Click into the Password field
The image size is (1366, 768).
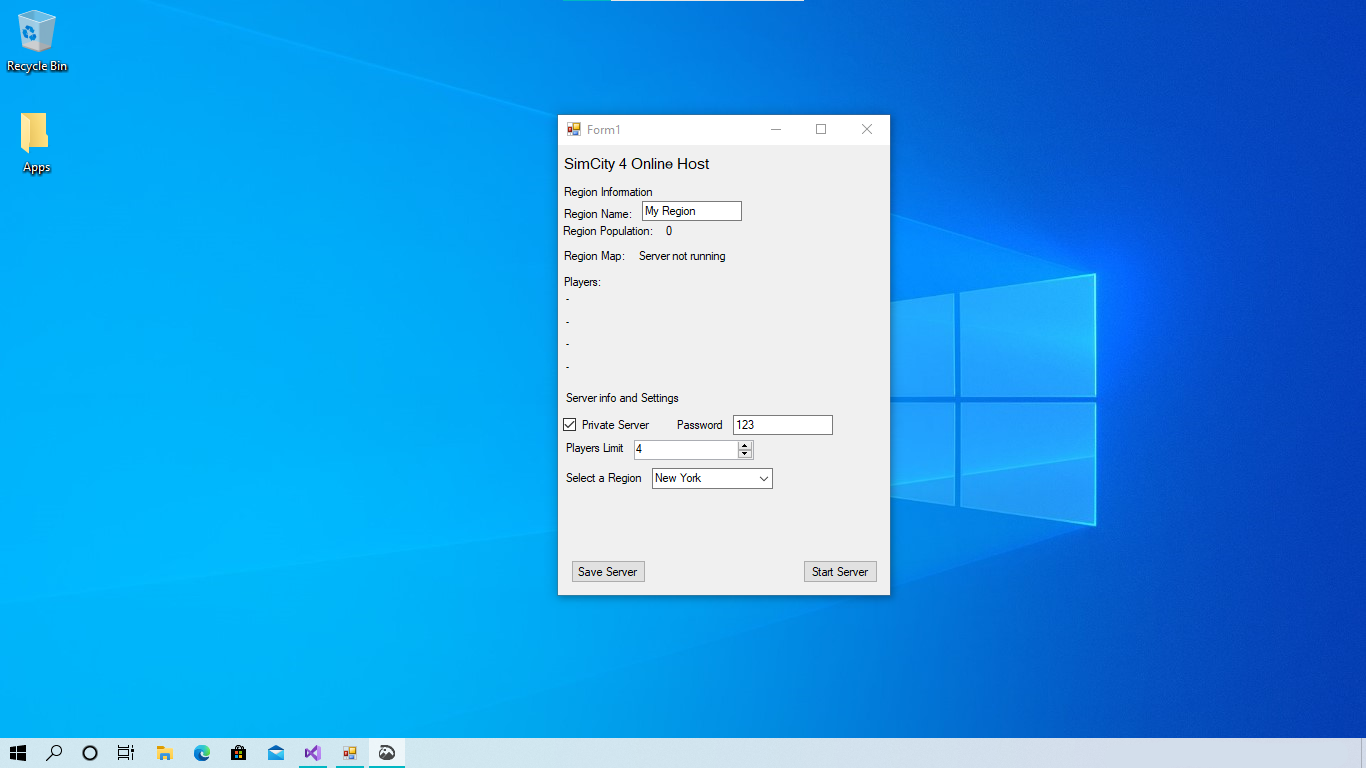(x=783, y=425)
